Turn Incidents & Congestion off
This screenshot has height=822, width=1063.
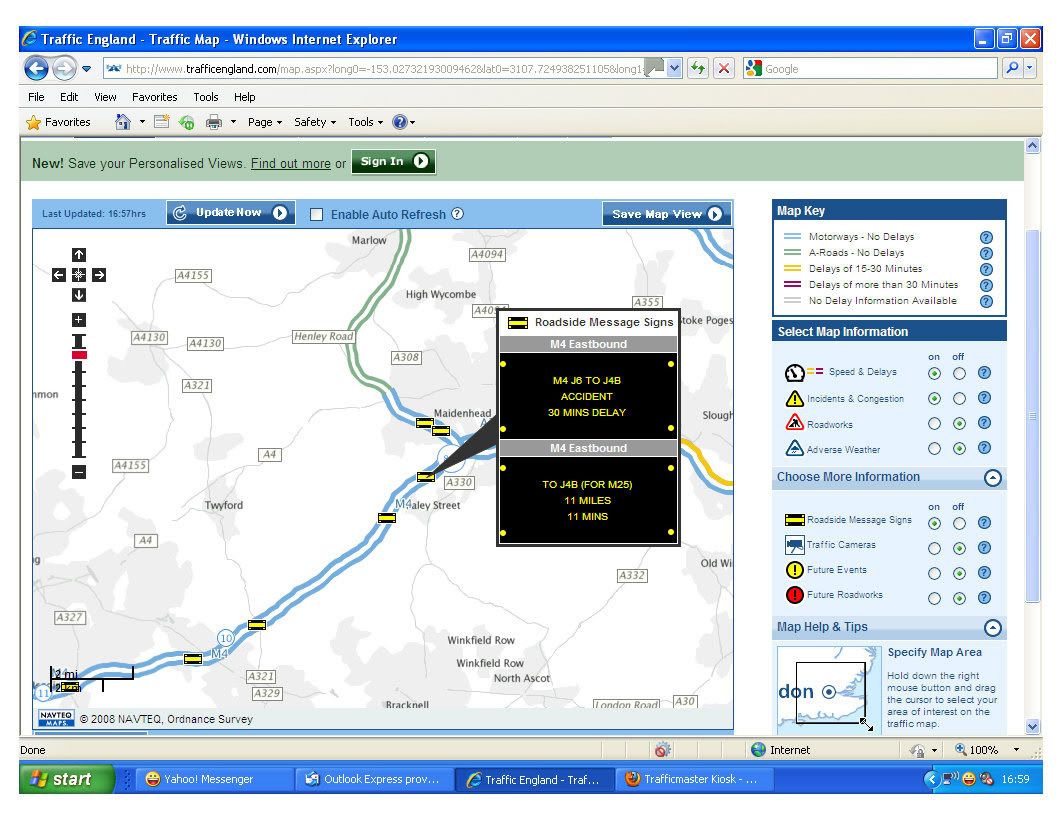(x=959, y=398)
